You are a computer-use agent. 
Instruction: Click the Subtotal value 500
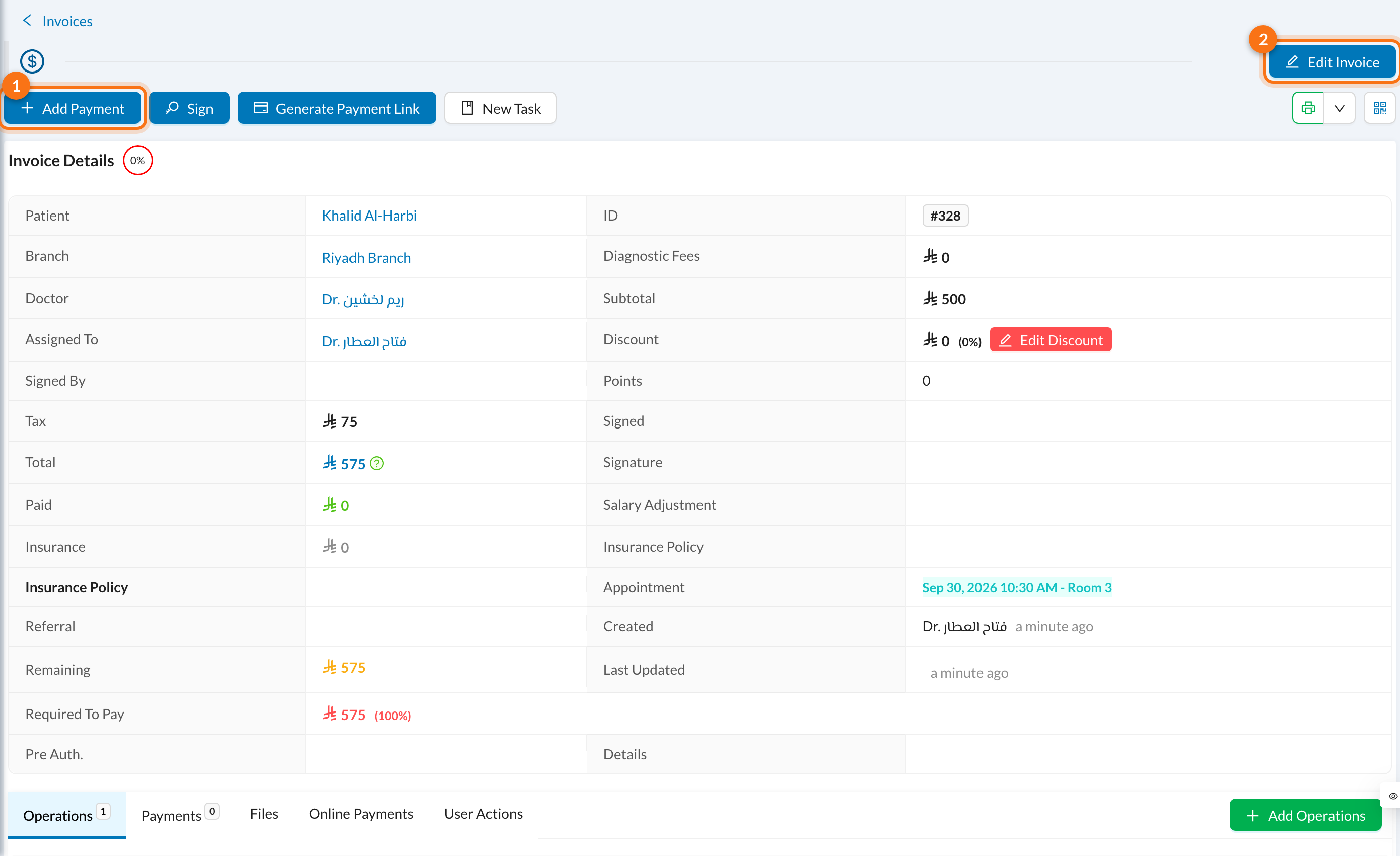click(x=944, y=298)
